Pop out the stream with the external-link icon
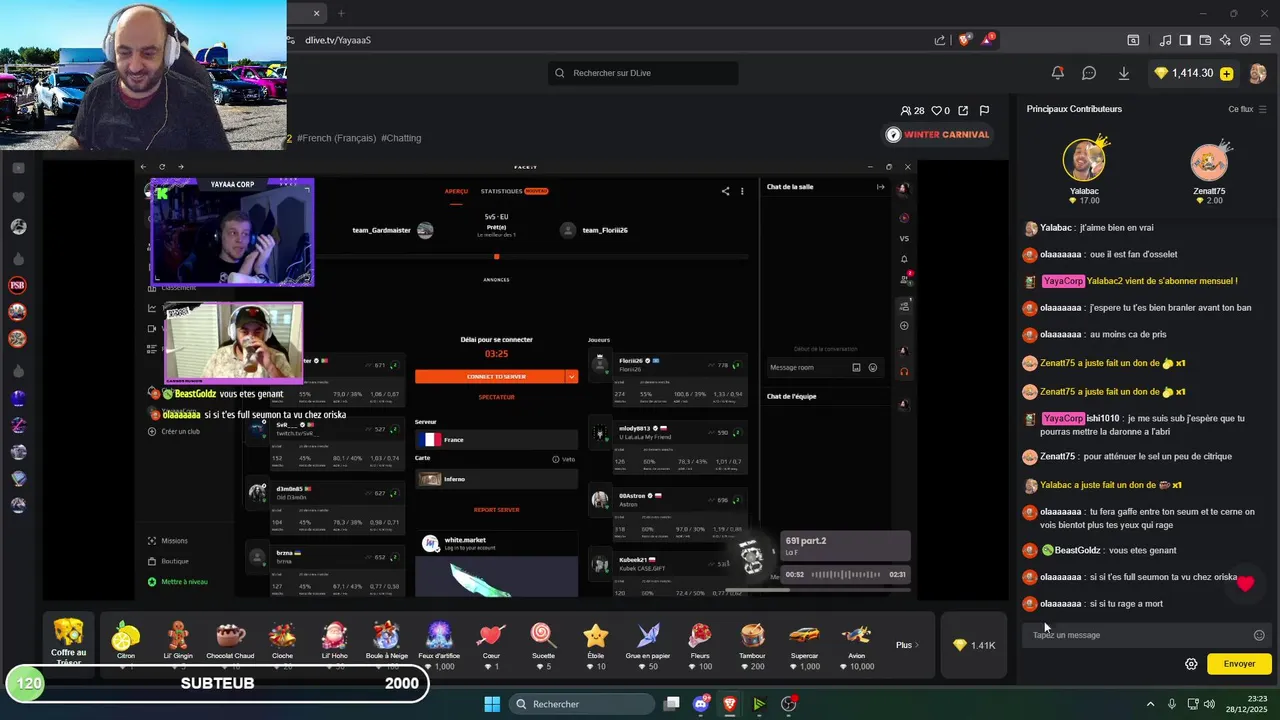This screenshot has width=1280, height=720. [x=963, y=111]
